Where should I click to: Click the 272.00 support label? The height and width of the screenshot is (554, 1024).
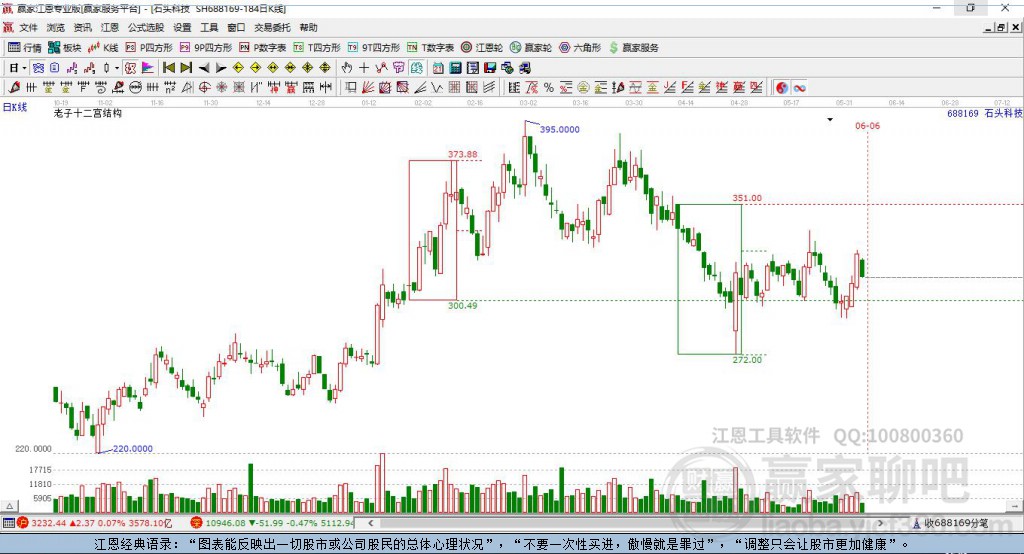(x=747, y=360)
